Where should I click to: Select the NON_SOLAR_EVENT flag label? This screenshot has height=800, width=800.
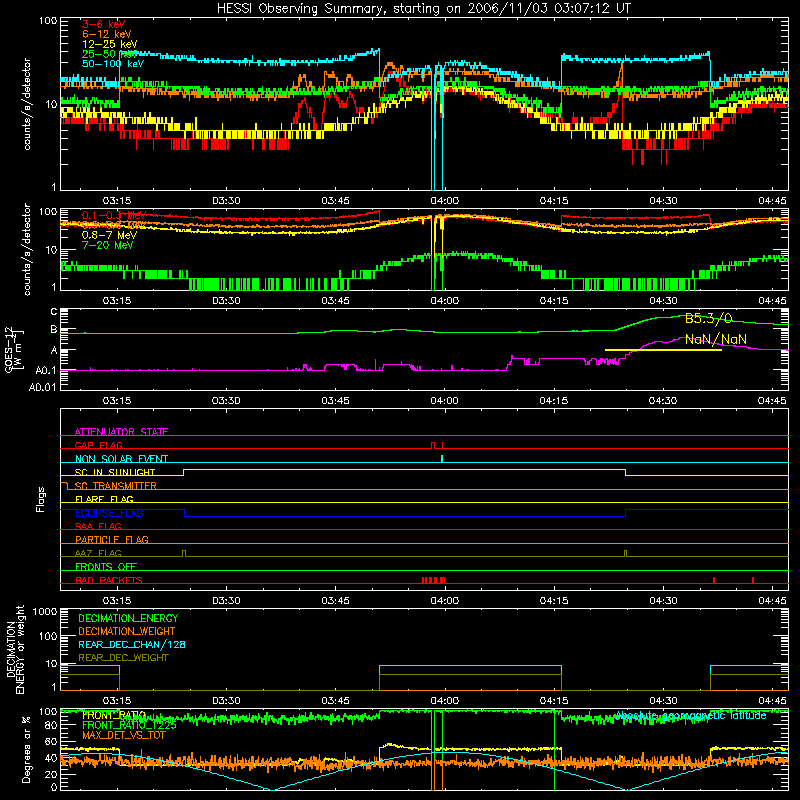coord(121,459)
